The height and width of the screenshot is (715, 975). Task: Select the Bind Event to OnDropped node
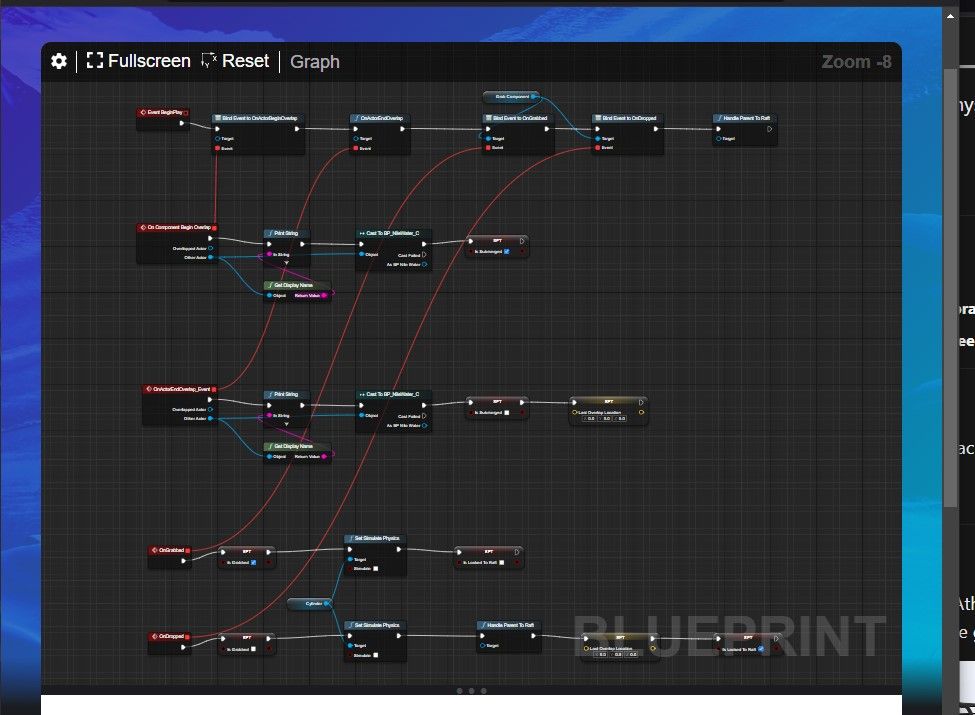627,133
